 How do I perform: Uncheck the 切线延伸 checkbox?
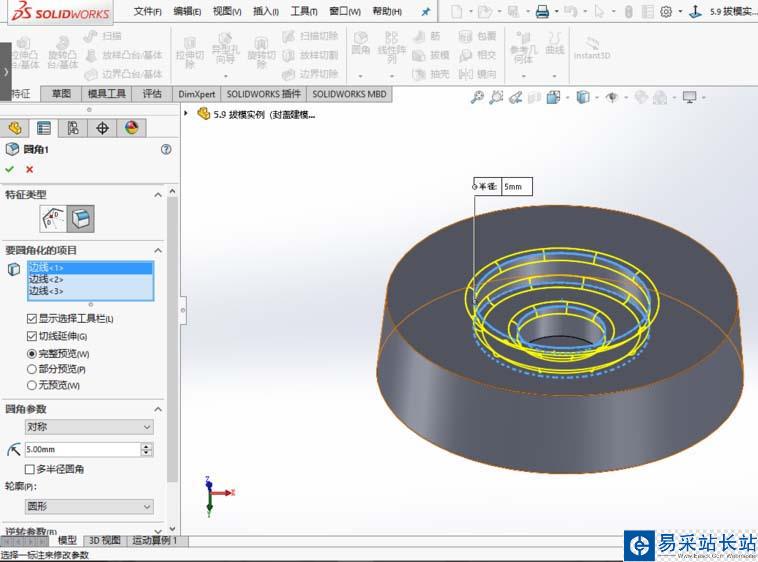[x=32, y=336]
